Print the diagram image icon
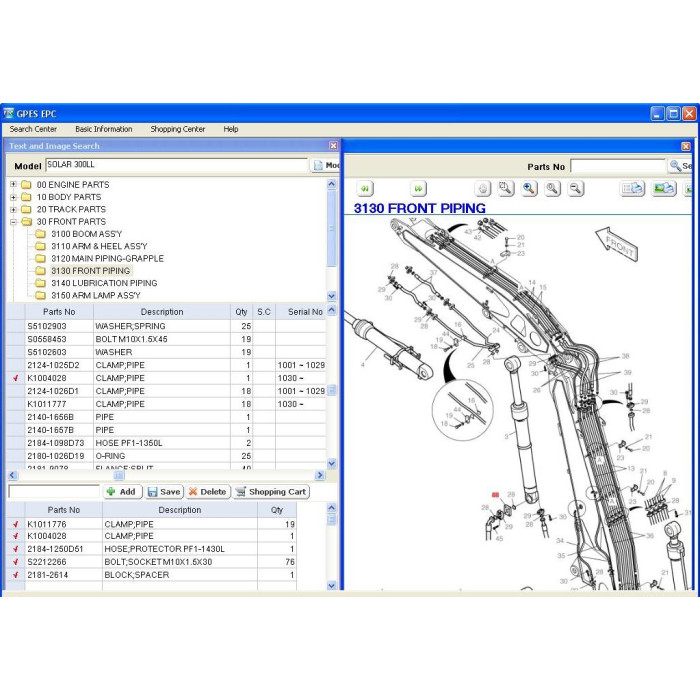 (x=664, y=188)
